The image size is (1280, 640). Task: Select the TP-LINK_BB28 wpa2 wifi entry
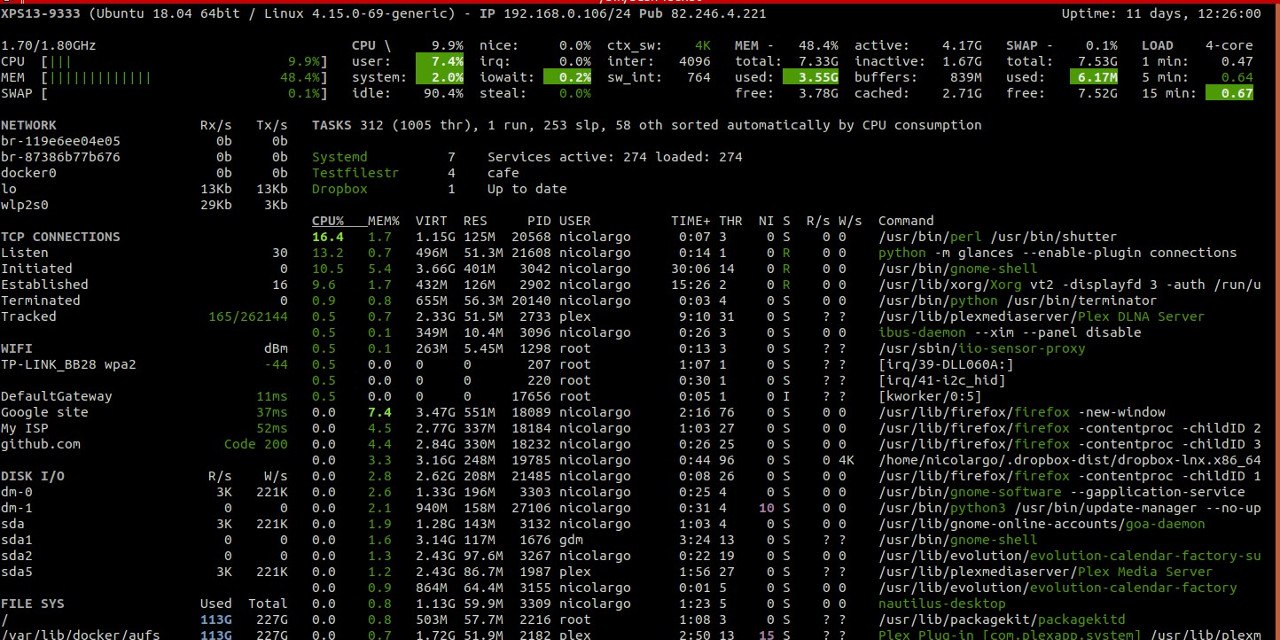click(x=144, y=365)
